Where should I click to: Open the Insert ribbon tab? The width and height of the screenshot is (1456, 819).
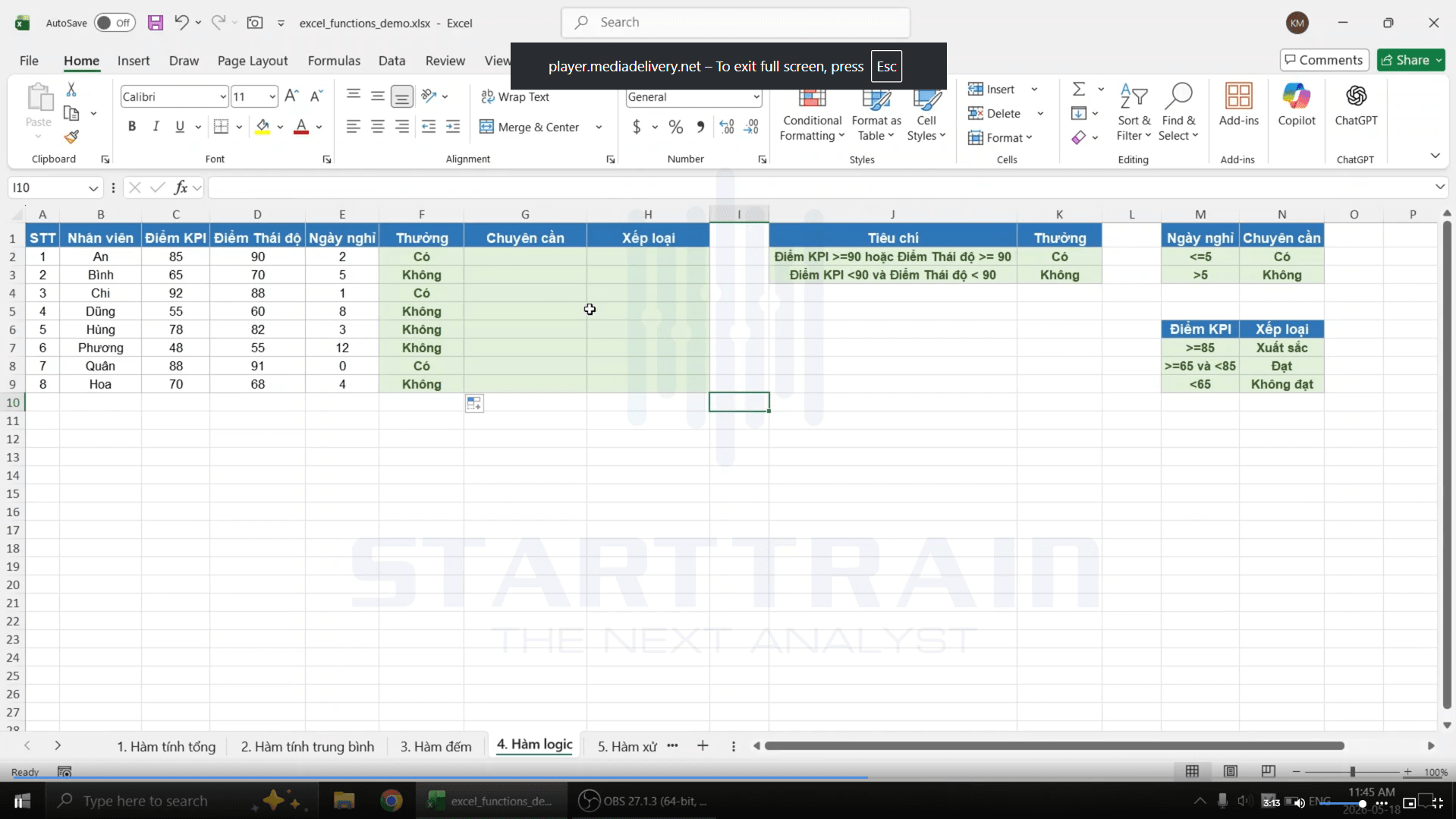pyautogui.click(x=134, y=61)
